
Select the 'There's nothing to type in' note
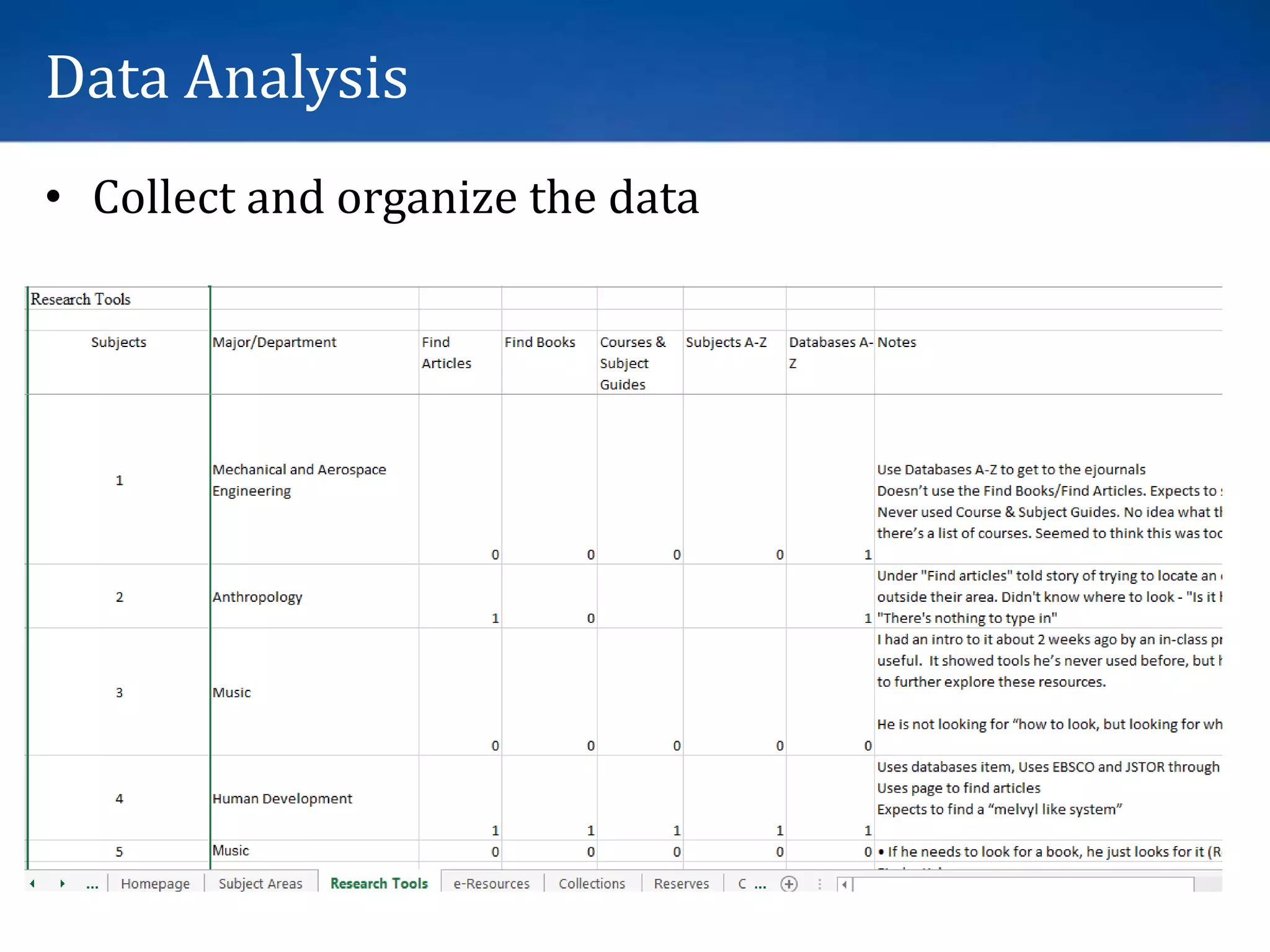coord(1048,596)
